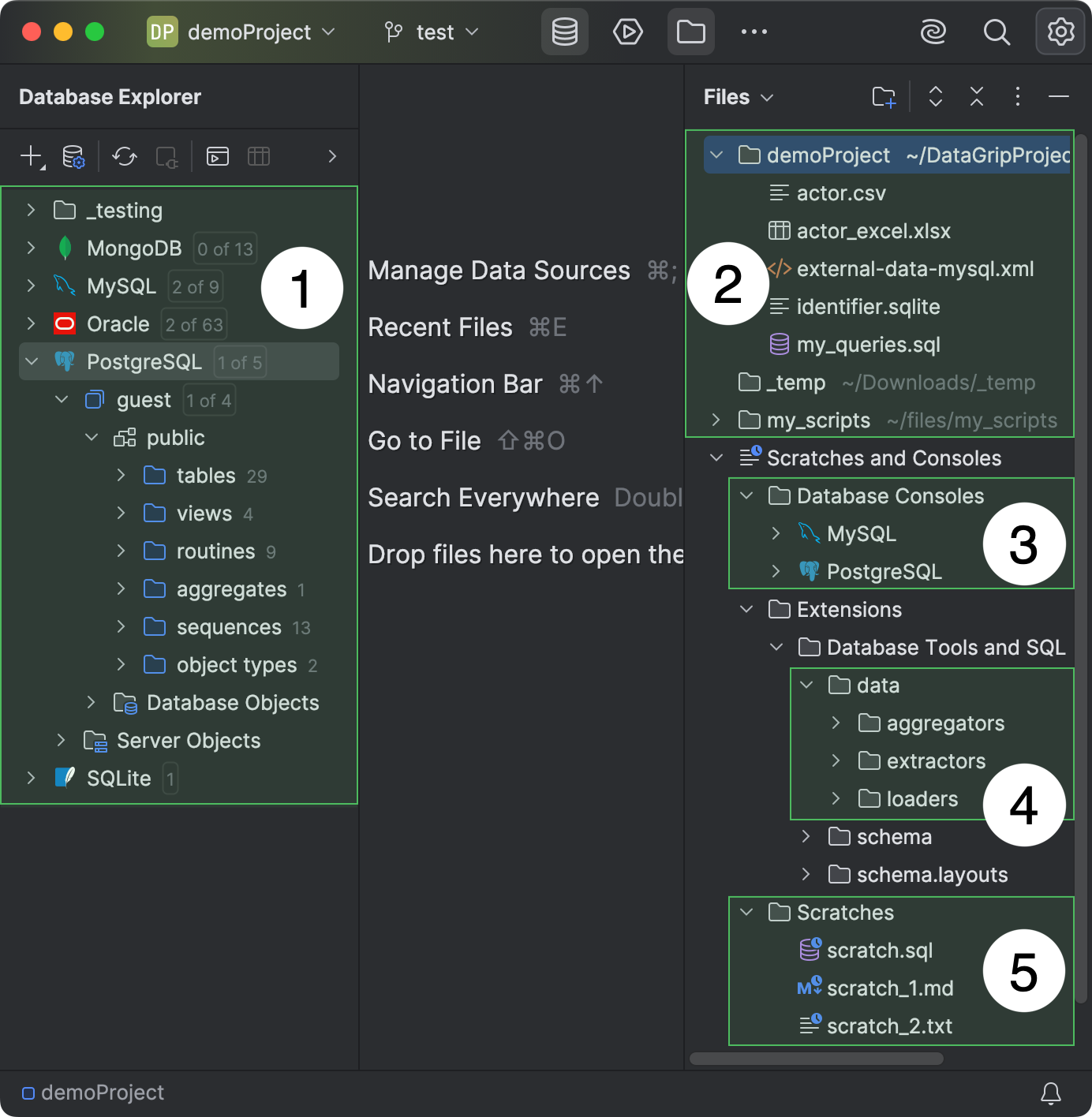Screen dimensions: 1092x1117
Task: Expand the MongoDB data source node
Action: 31,248
